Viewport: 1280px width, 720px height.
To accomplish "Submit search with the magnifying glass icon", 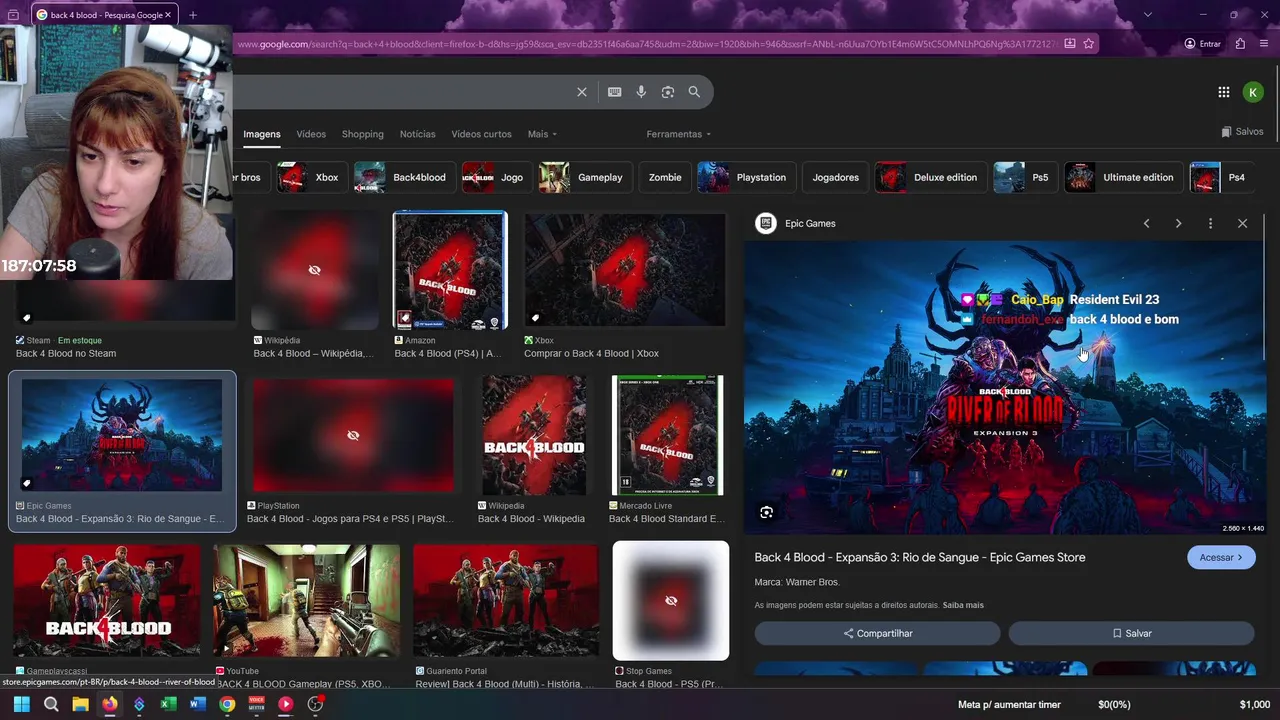I will click(694, 92).
